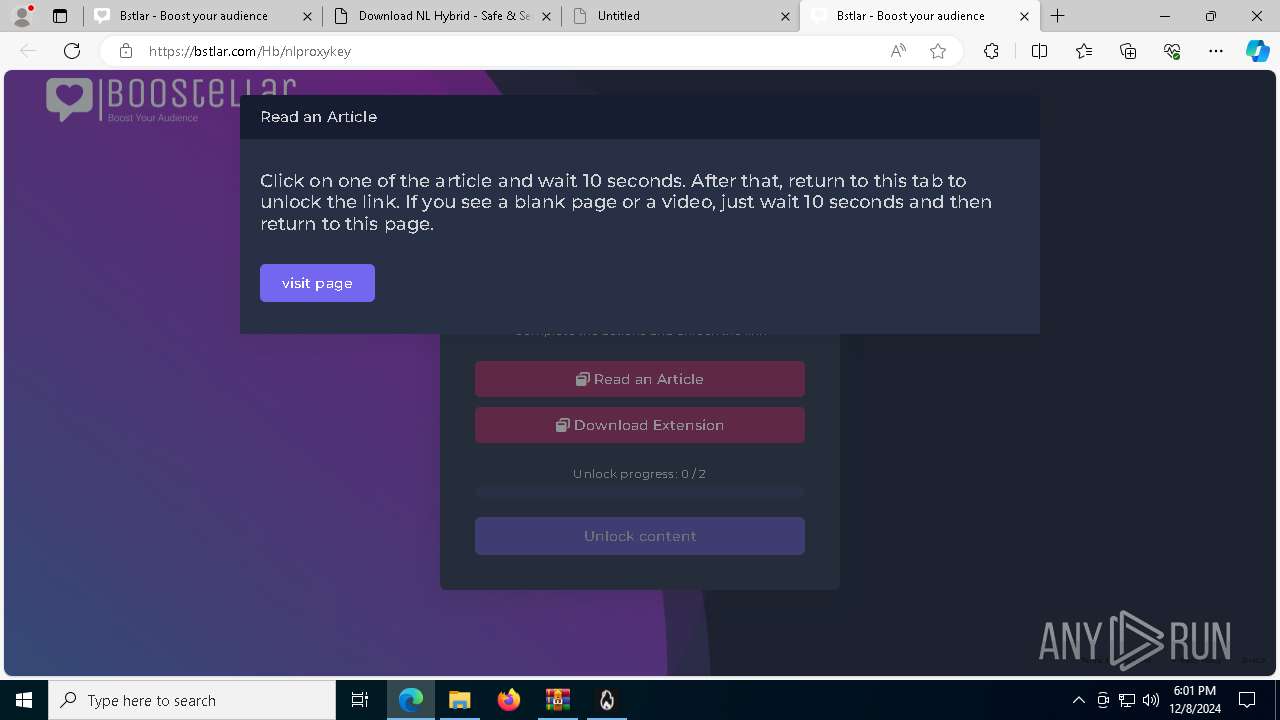Screen dimensions: 1280x720
Task: Add page to favorites star icon
Action: pos(938,51)
